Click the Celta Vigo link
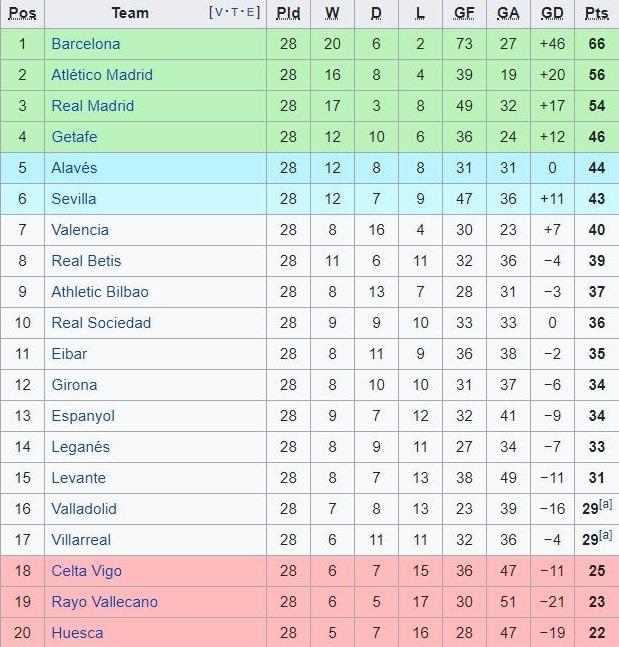The width and height of the screenshot is (619, 647). [86, 571]
